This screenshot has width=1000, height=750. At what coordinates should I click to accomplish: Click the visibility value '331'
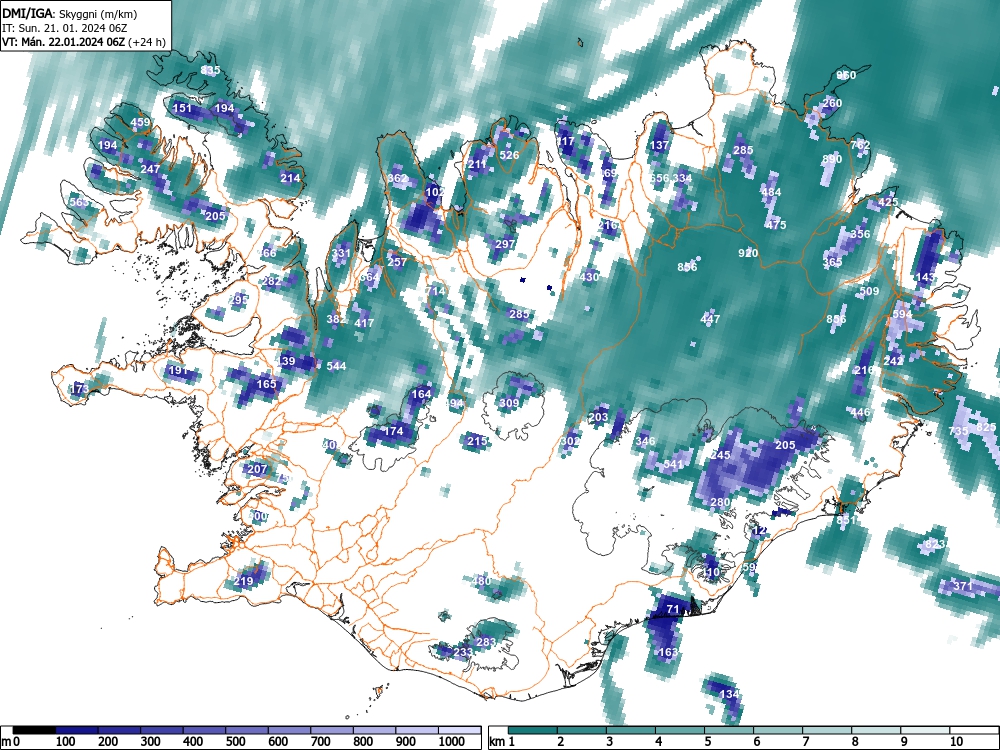tap(341, 253)
